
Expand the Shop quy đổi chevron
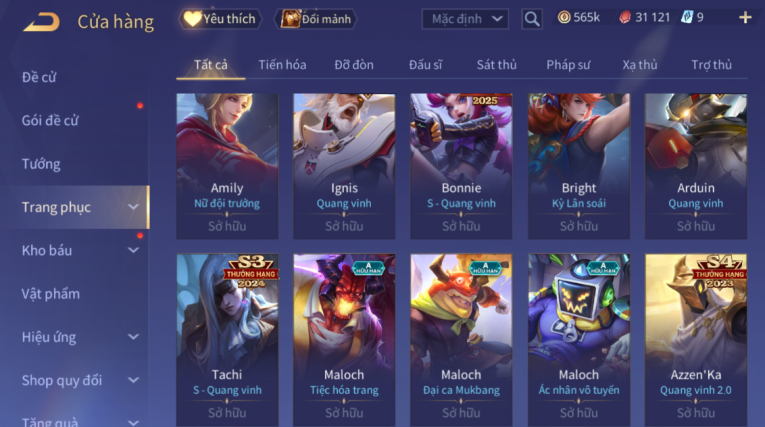(133, 380)
